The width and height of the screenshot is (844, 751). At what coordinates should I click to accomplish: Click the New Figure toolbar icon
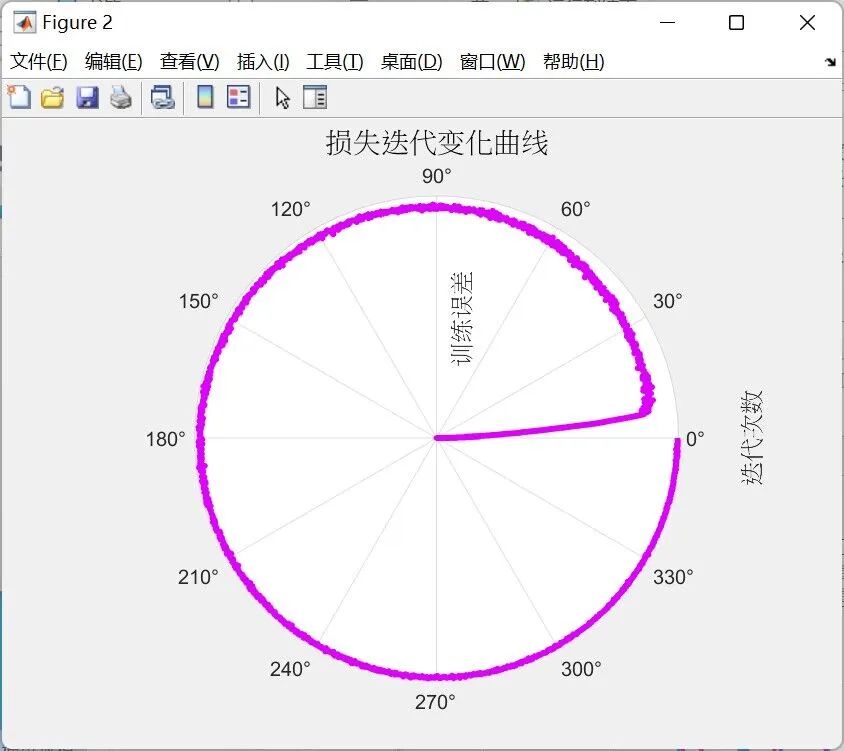pos(19,97)
